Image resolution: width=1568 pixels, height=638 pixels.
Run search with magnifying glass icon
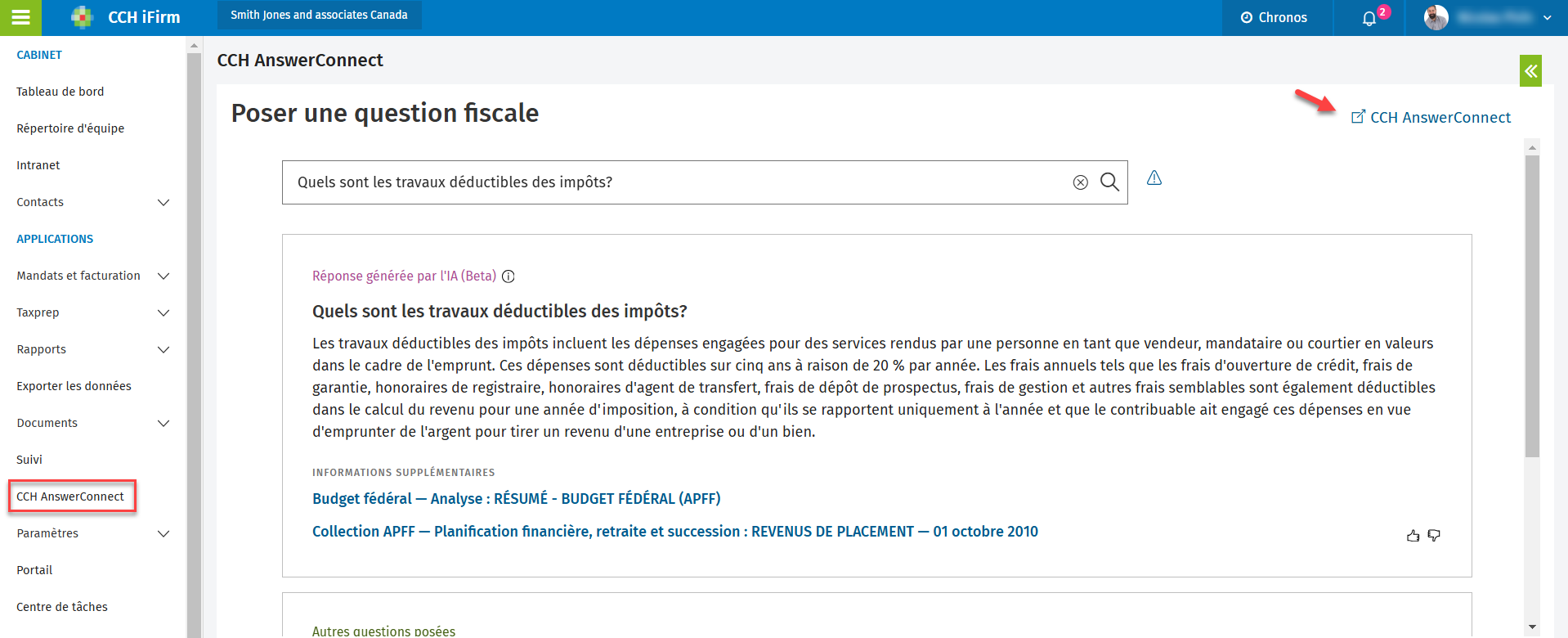[1109, 182]
